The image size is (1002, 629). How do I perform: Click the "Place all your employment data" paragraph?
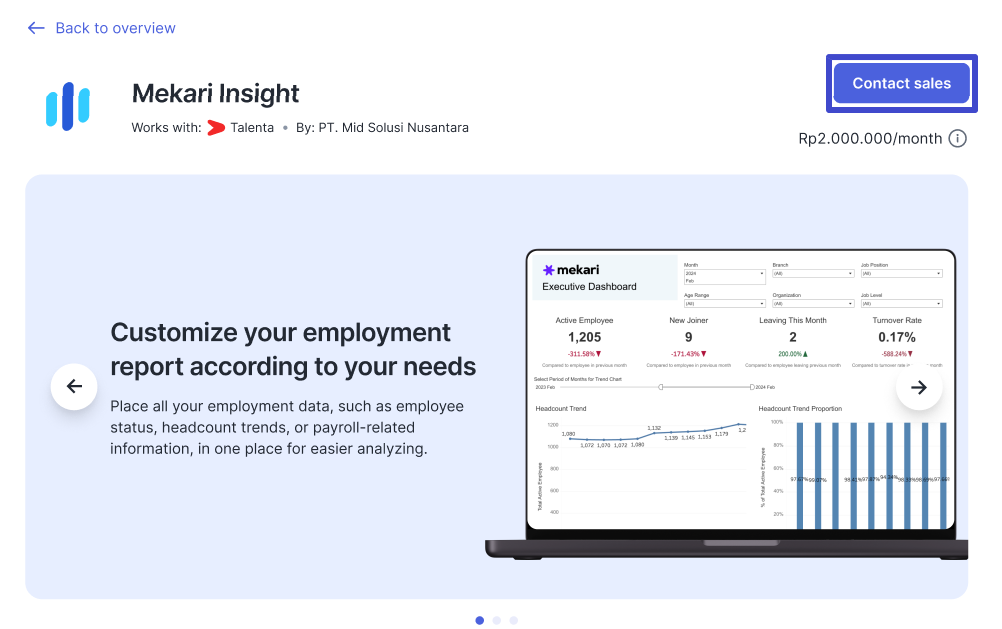point(287,427)
